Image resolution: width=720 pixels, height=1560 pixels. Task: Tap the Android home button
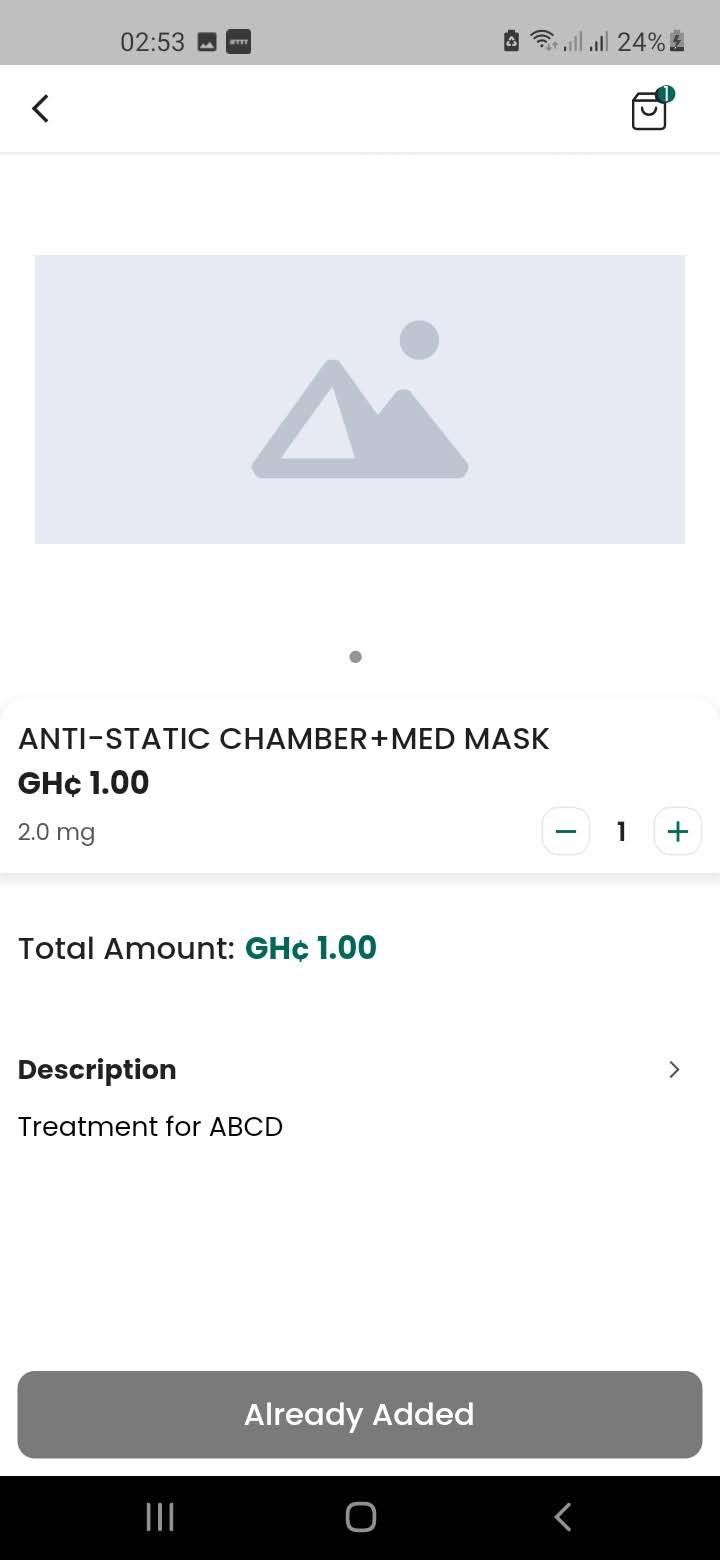pyautogui.click(x=360, y=1517)
